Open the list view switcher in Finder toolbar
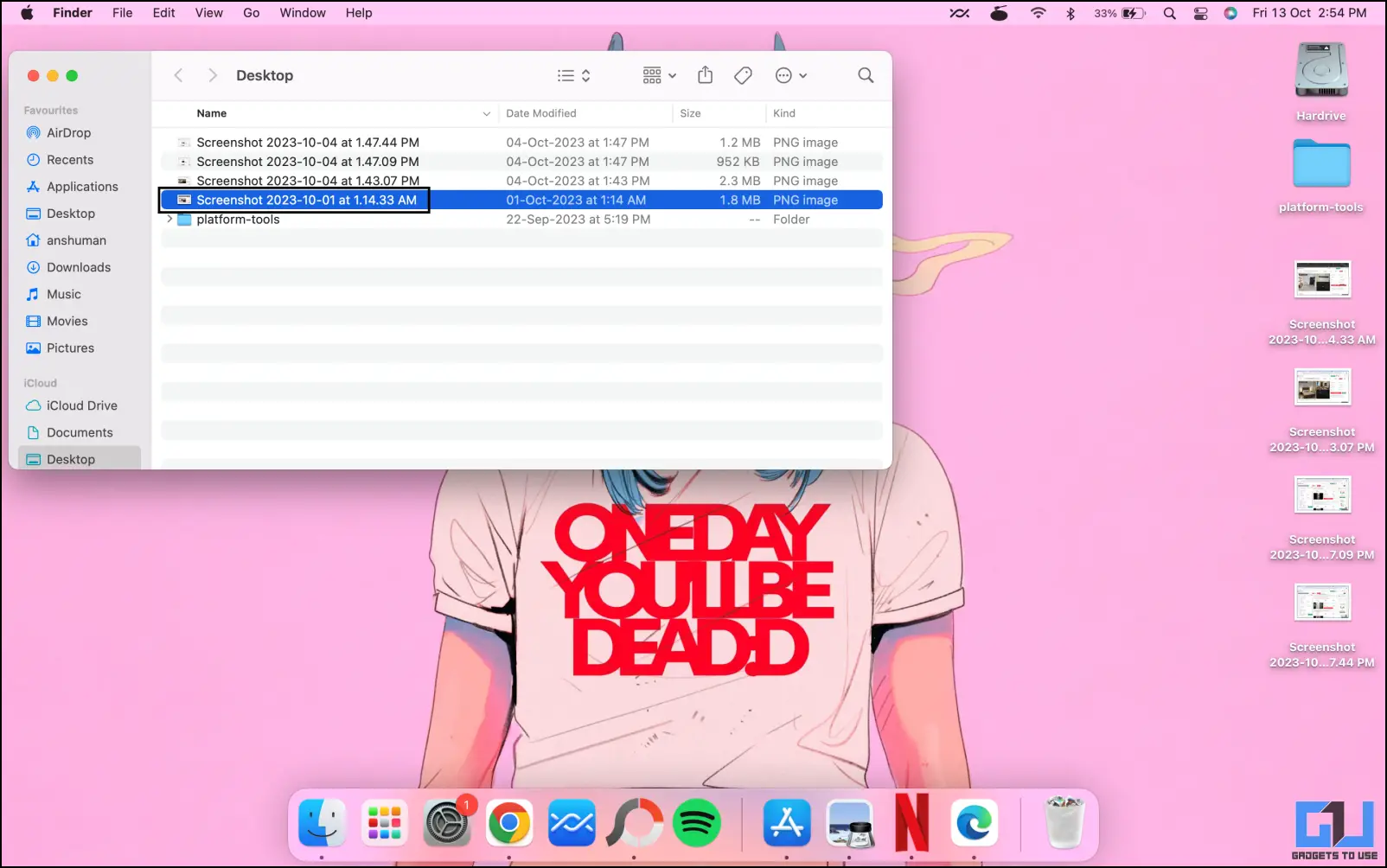Image resolution: width=1387 pixels, height=868 pixels. (574, 75)
